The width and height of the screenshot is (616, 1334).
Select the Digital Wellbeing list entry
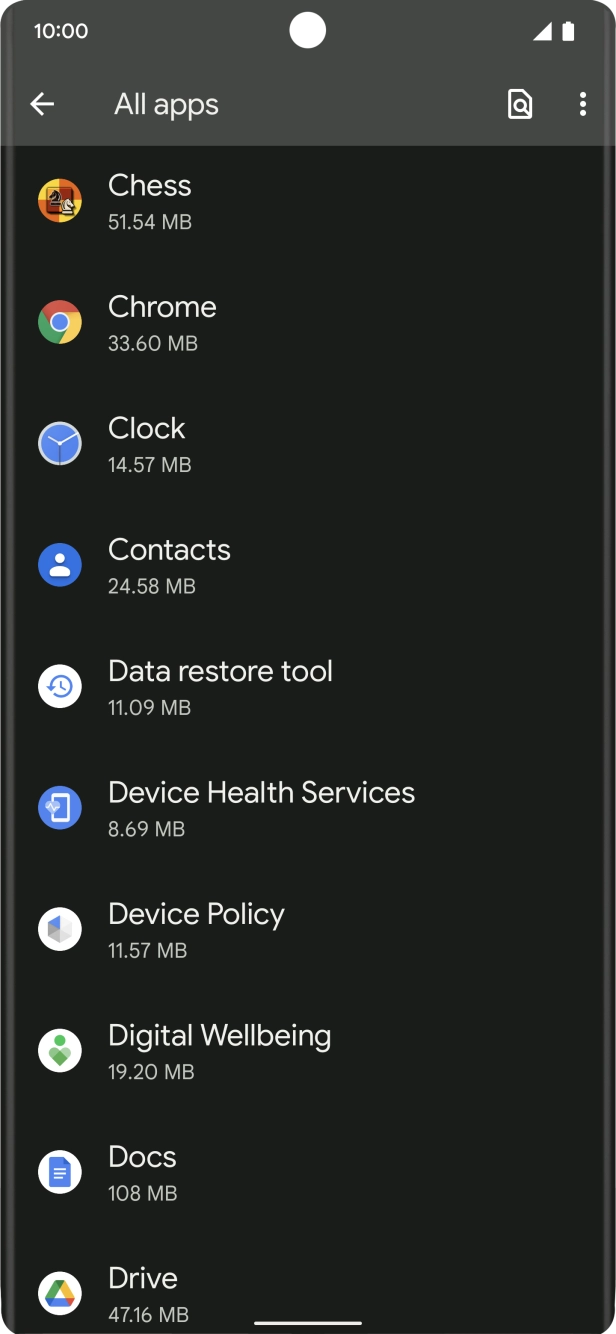pyautogui.click(x=300, y=1050)
